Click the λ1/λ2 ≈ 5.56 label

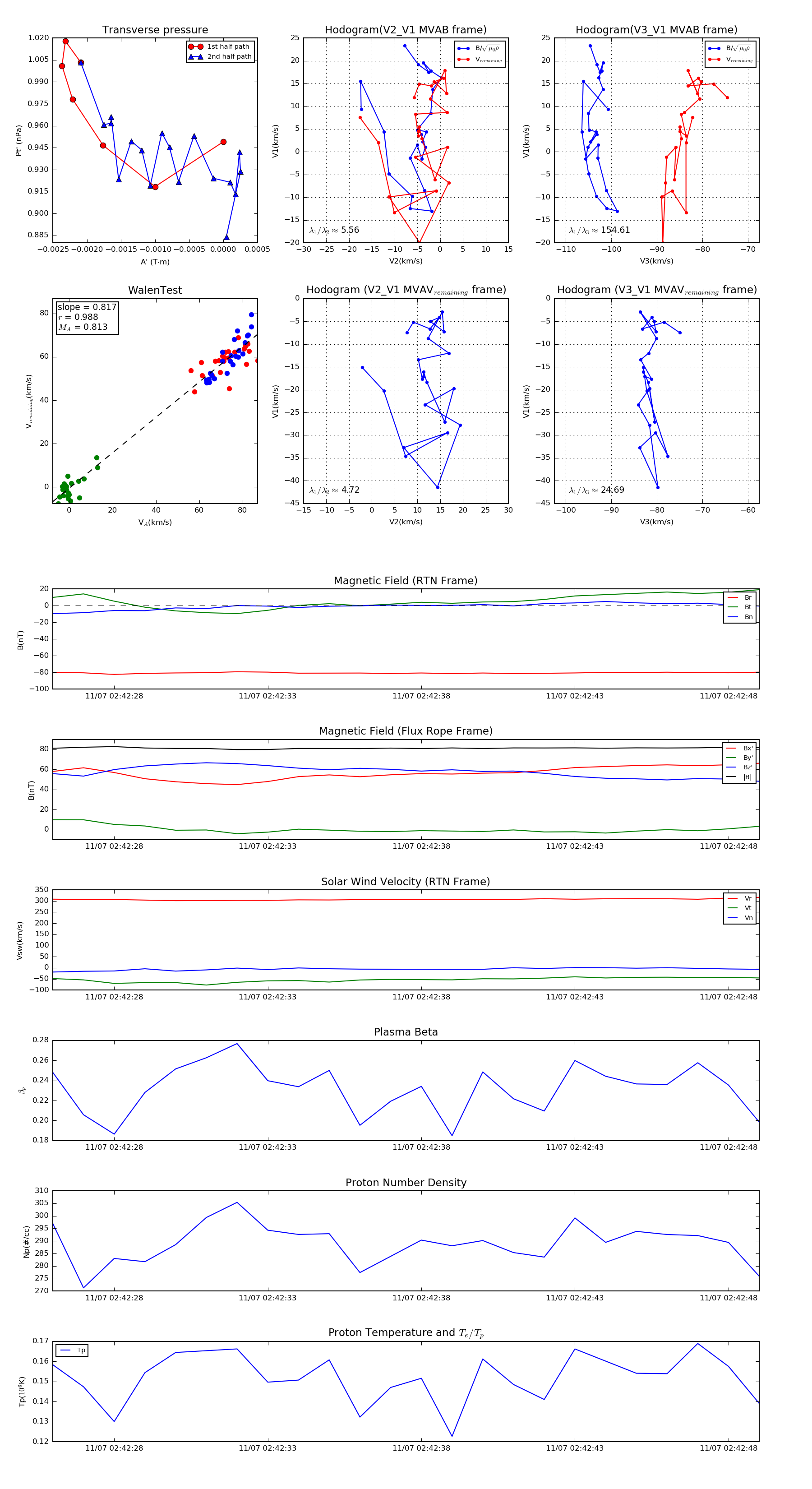[x=334, y=230]
